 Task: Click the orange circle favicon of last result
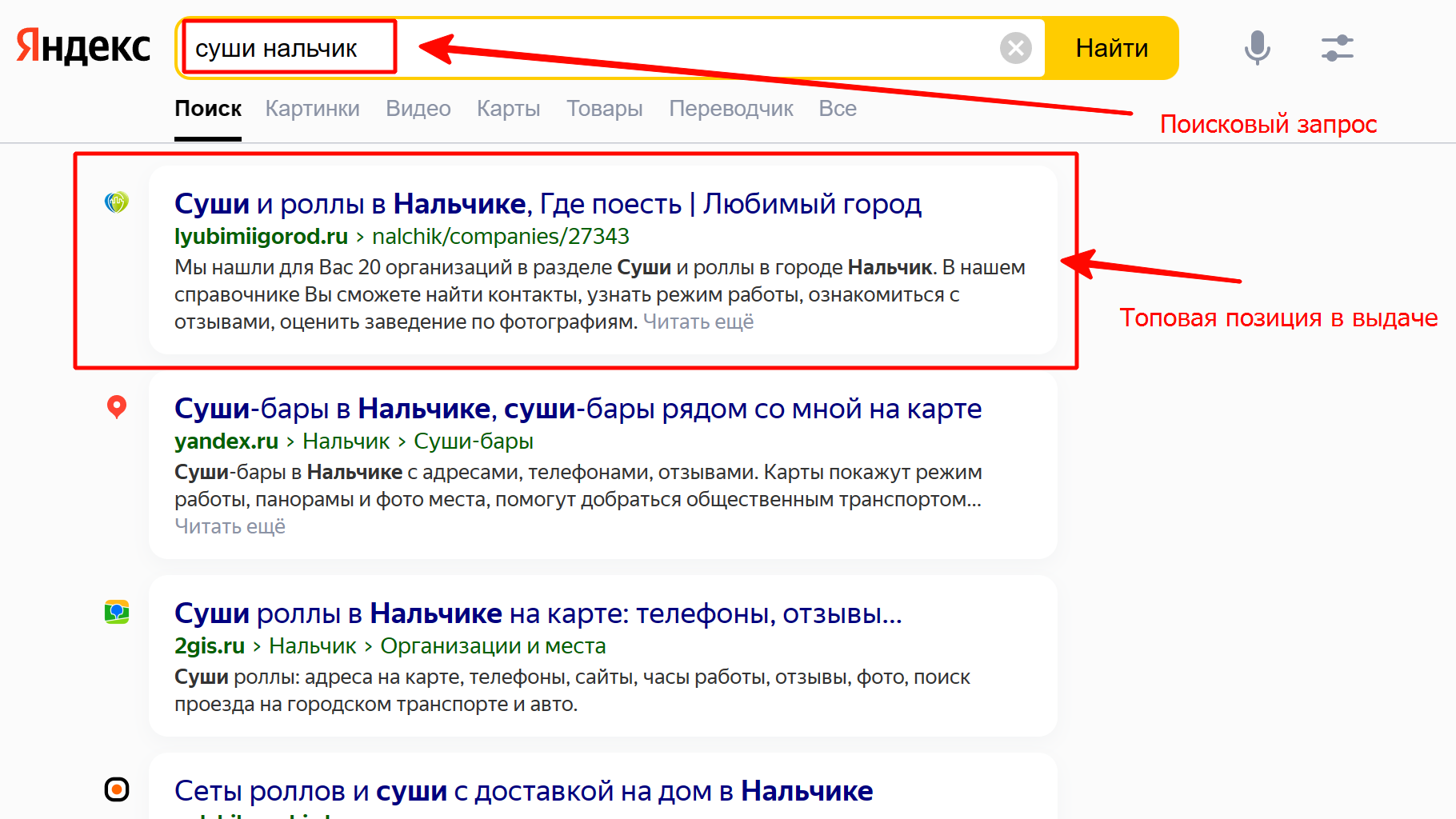click(x=117, y=789)
